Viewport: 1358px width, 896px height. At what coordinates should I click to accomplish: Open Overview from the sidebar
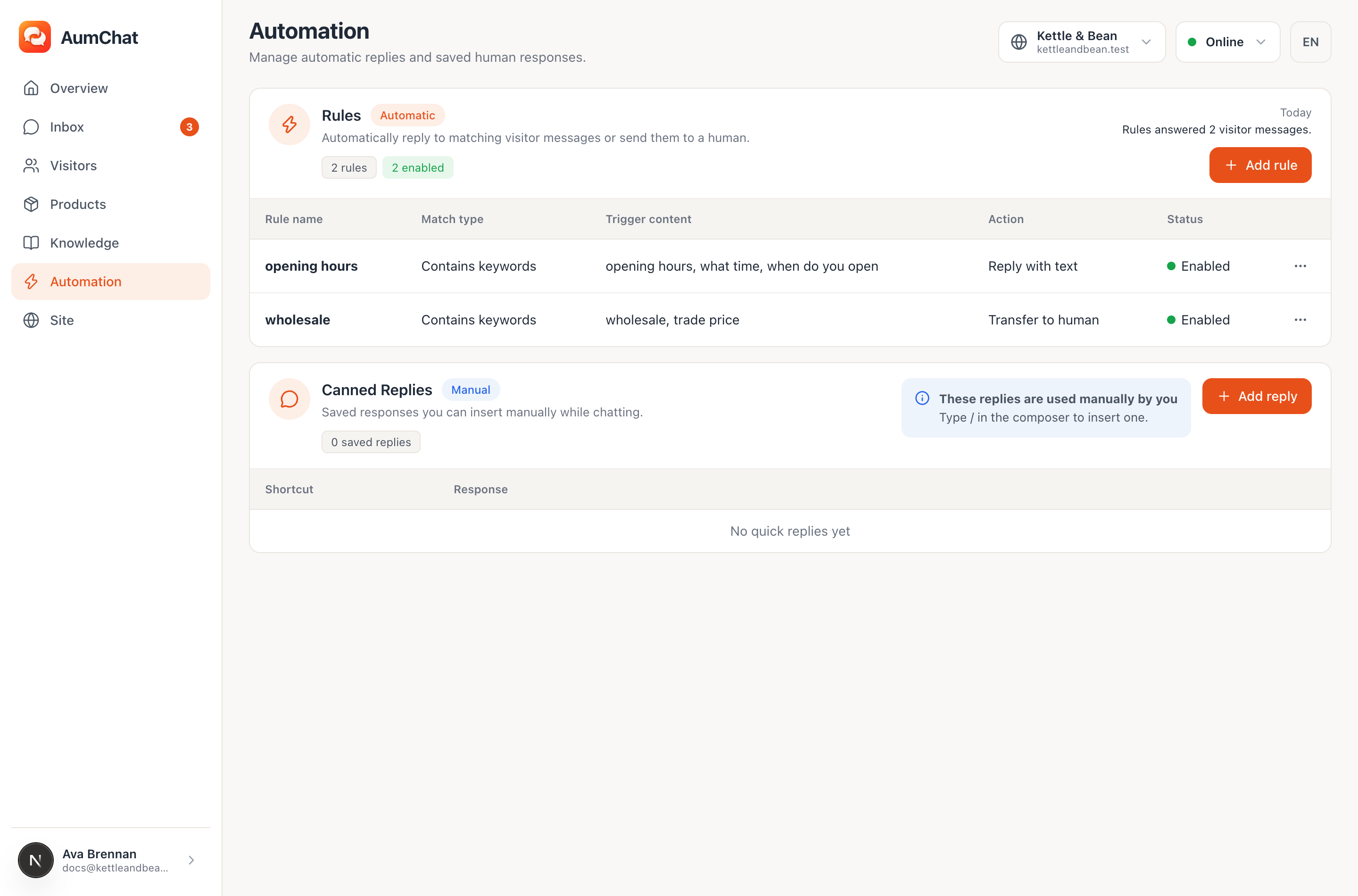pos(111,88)
